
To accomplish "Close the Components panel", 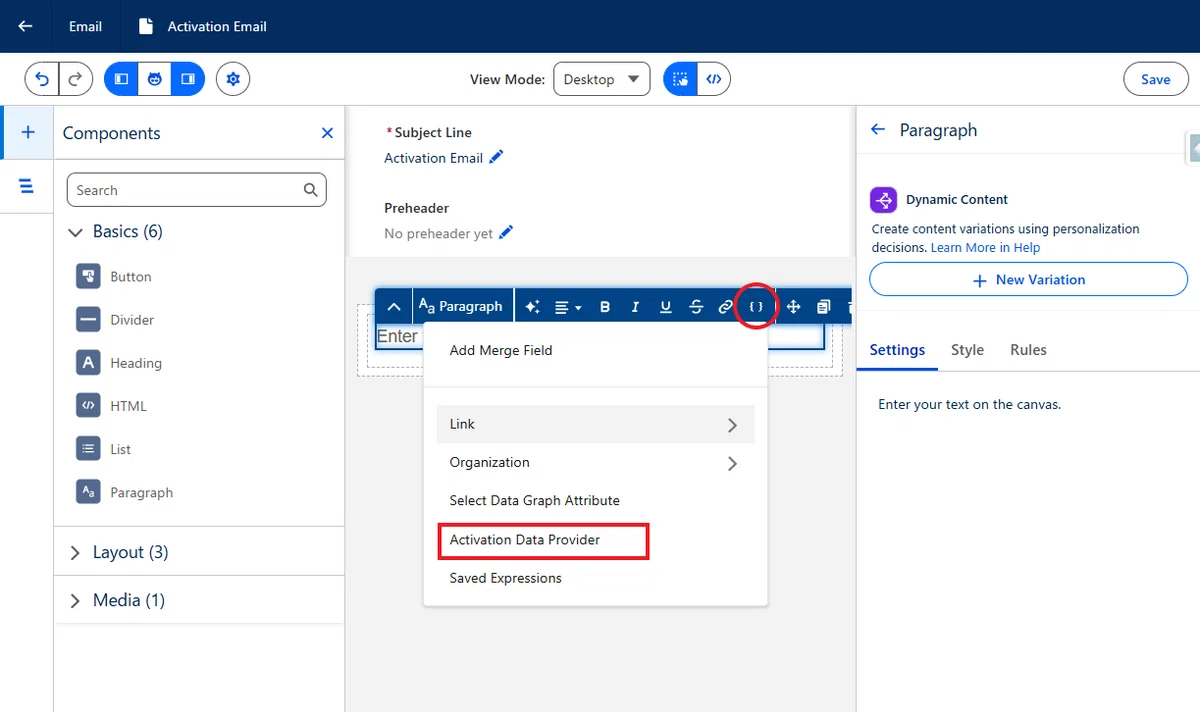I will tap(327, 133).
